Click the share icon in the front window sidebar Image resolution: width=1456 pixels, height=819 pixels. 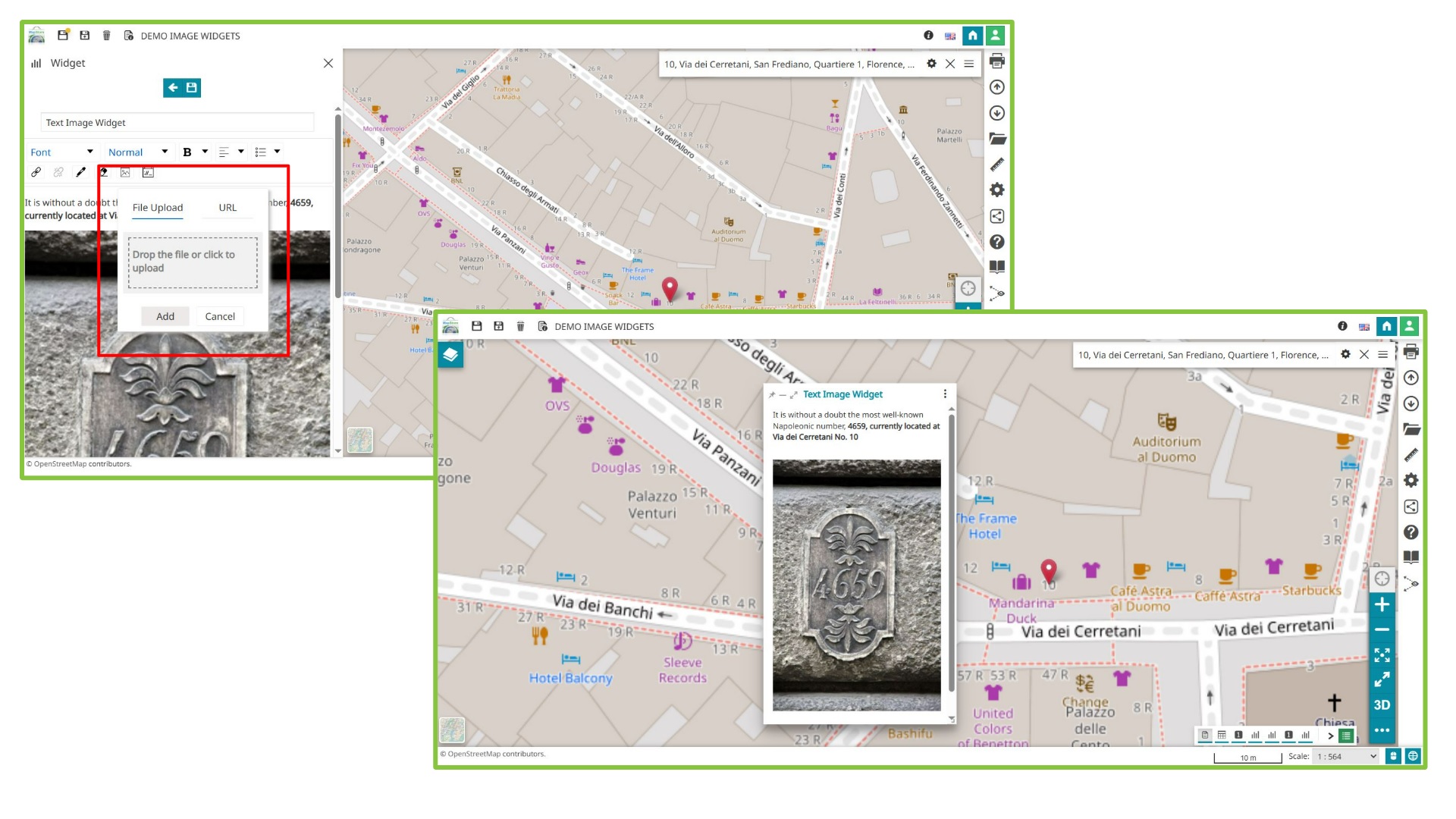point(1411,507)
